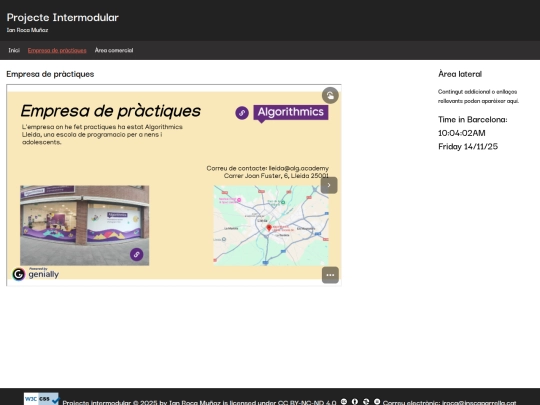Click the 'Time in Barcelona:' label
540x405 pixels.
472,120
